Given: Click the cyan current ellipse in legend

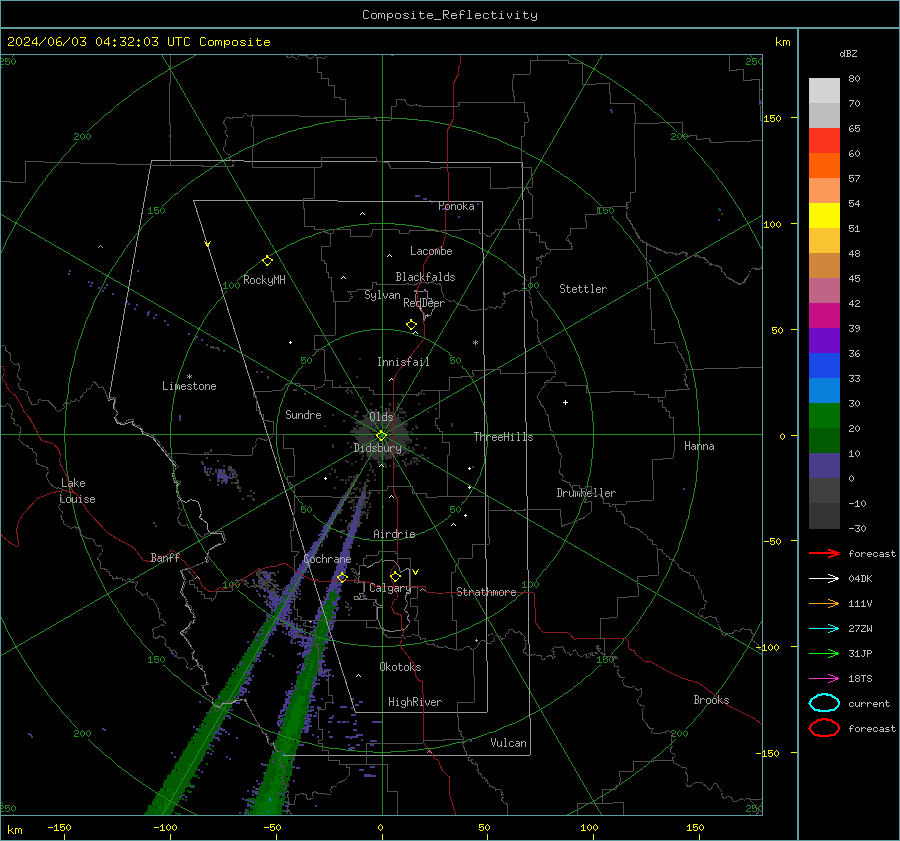Looking at the screenshot, I should 824,703.
